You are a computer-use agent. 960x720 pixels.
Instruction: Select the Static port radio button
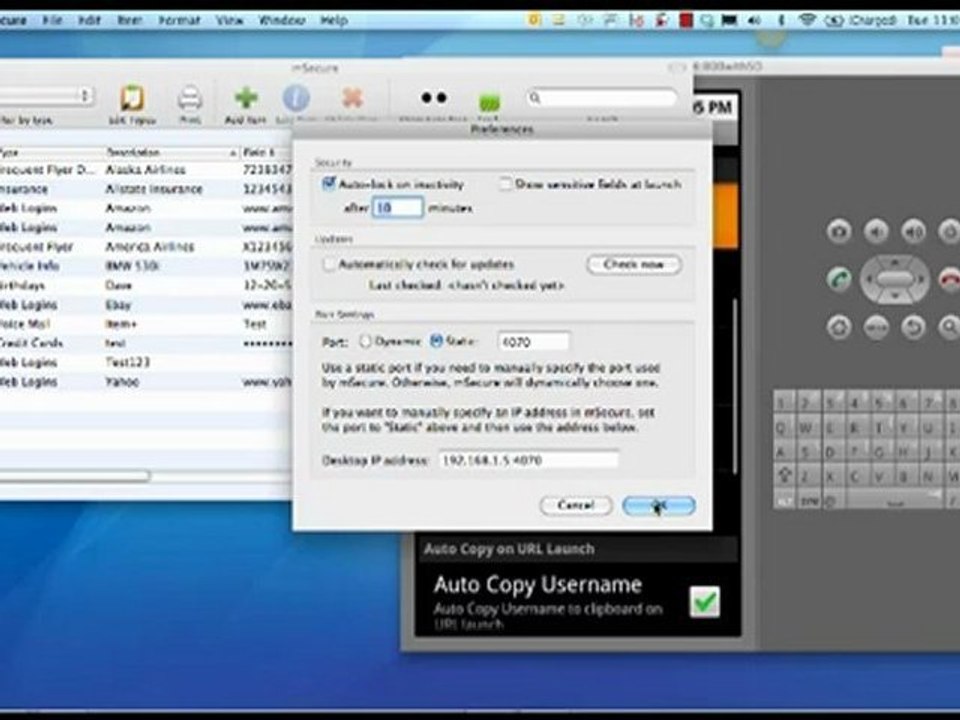tap(436, 341)
